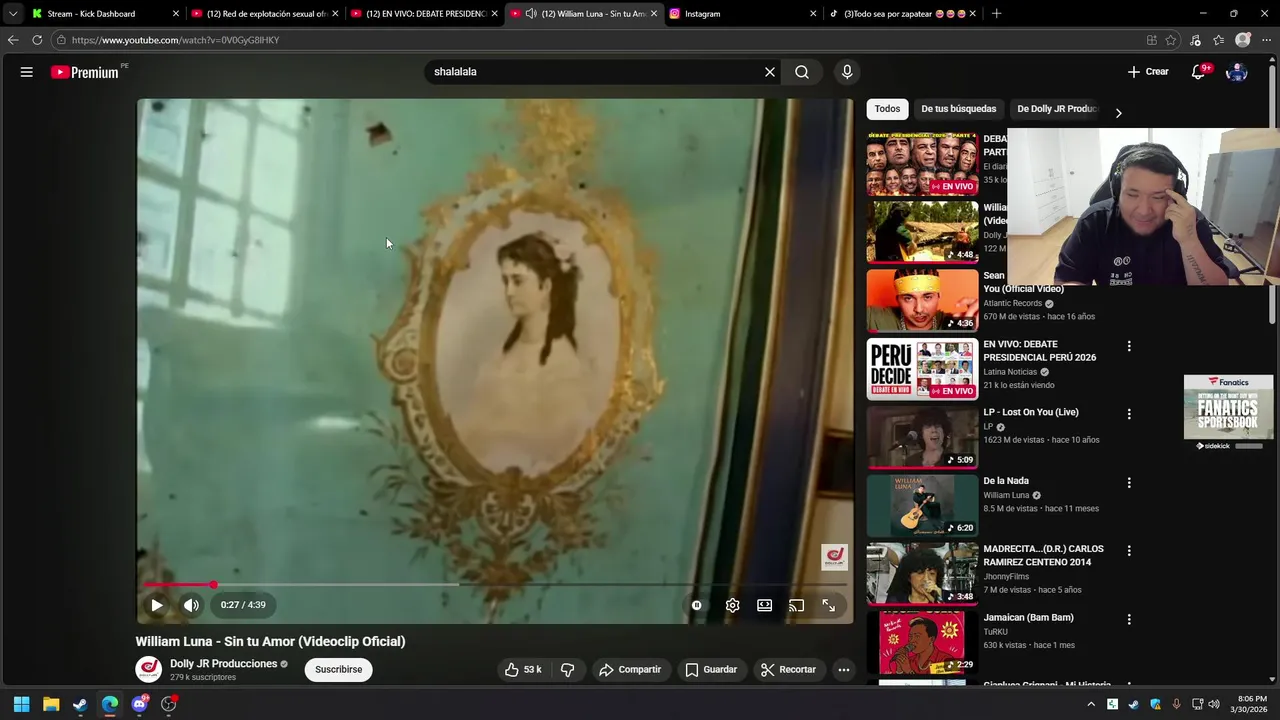Save video using Guardar button
1280x720 pixels.
[x=711, y=669]
